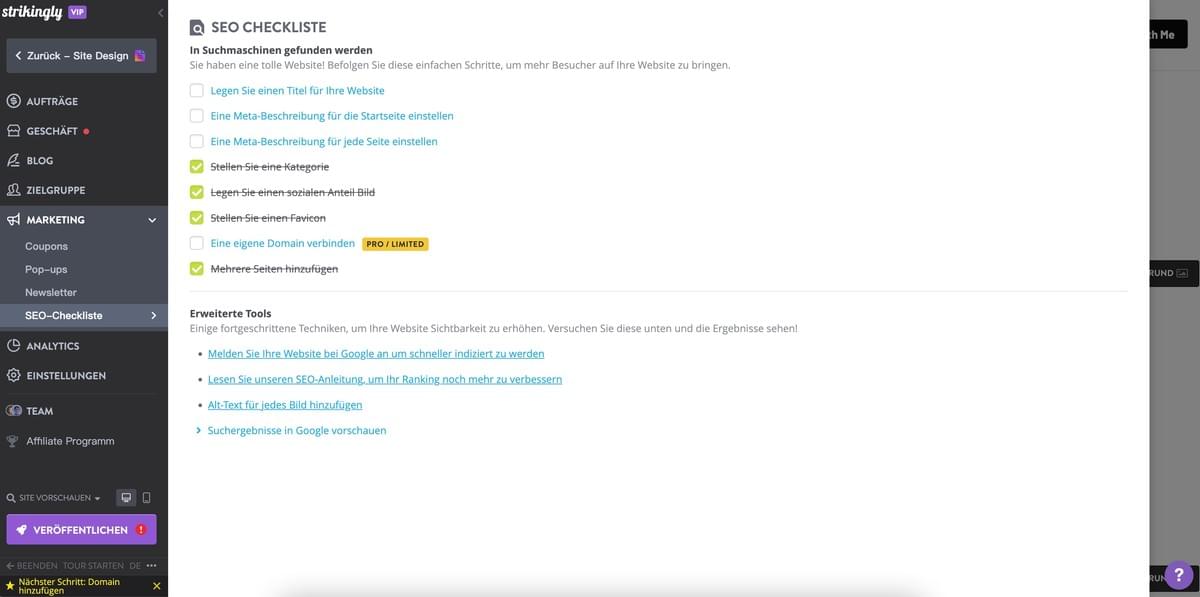
Task: Check 'Eine eigene Domain verbinden'
Action: tap(196, 242)
